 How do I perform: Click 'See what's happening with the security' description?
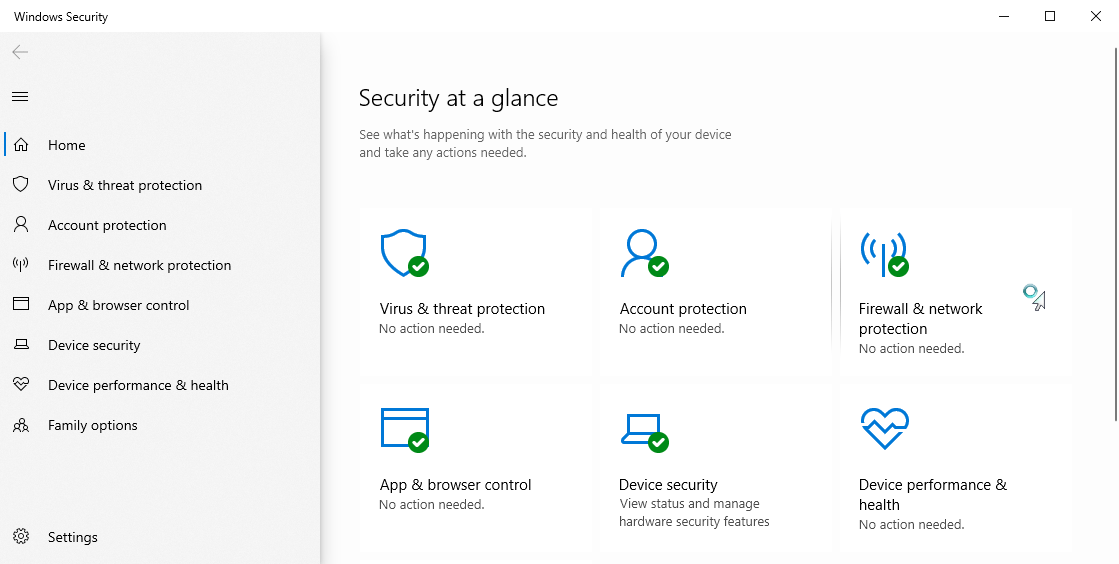545,143
